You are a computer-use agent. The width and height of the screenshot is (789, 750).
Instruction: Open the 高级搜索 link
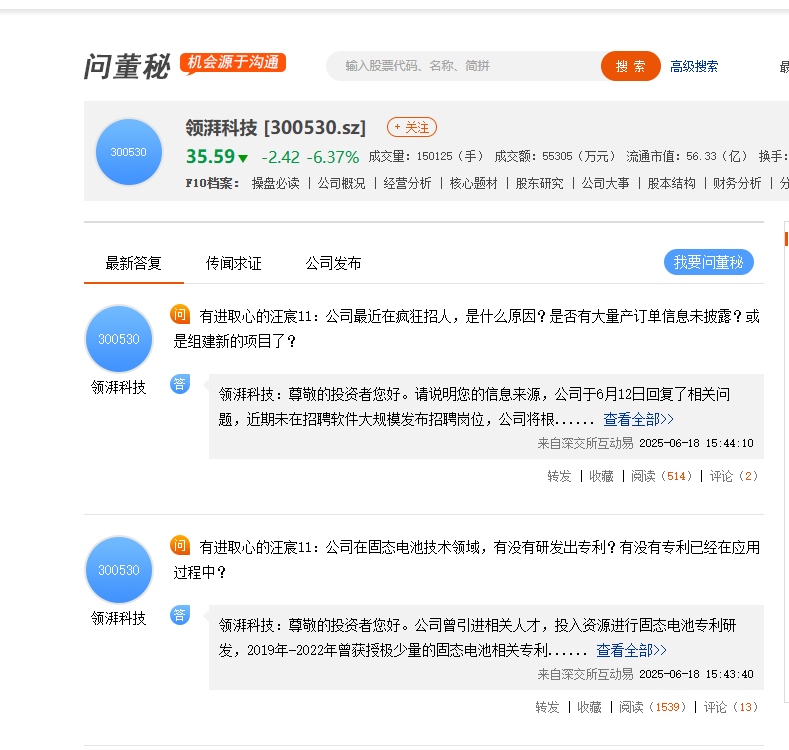pyautogui.click(x=694, y=66)
